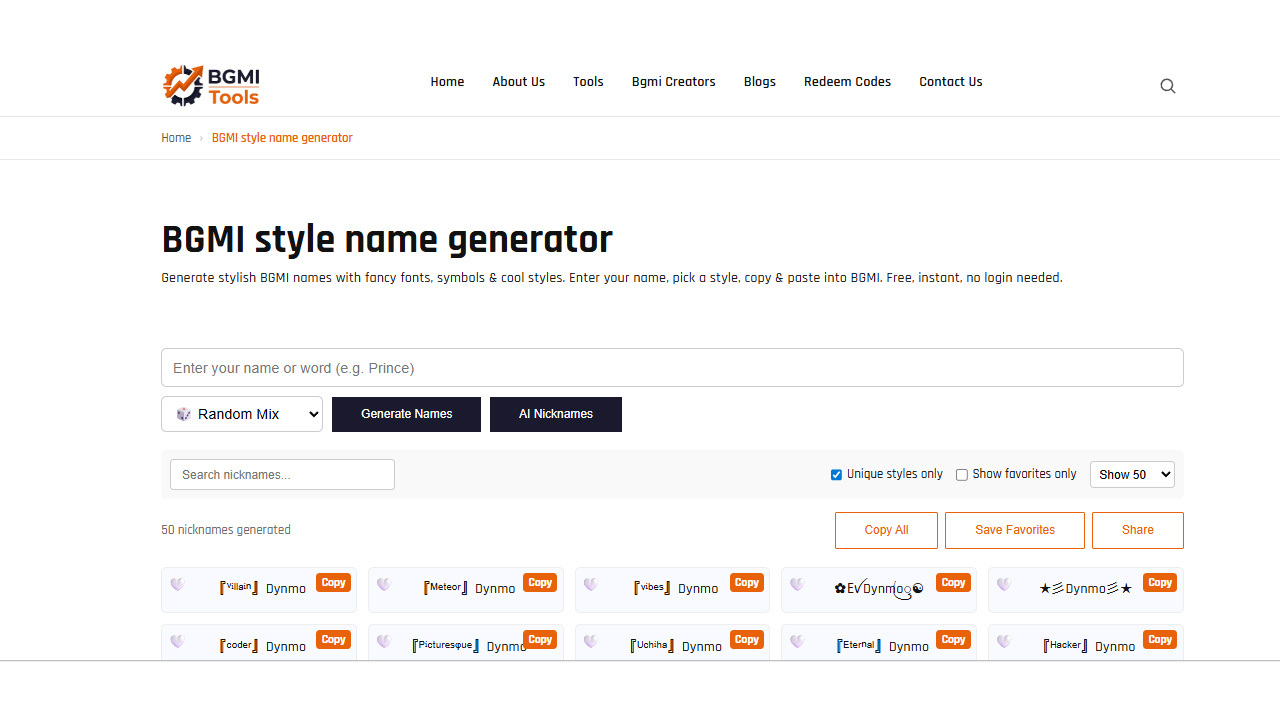This screenshot has width=1280, height=720.
Task: Favorite the Eternal Dynmo nickname heart
Action: [797, 642]
